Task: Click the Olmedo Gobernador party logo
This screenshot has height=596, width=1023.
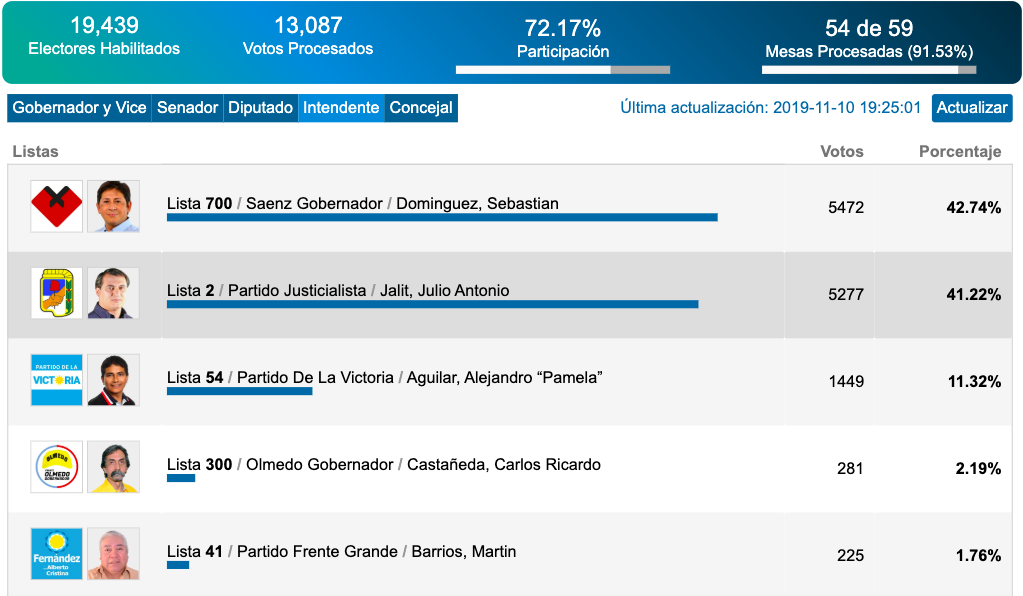Action: coord(56,467)
